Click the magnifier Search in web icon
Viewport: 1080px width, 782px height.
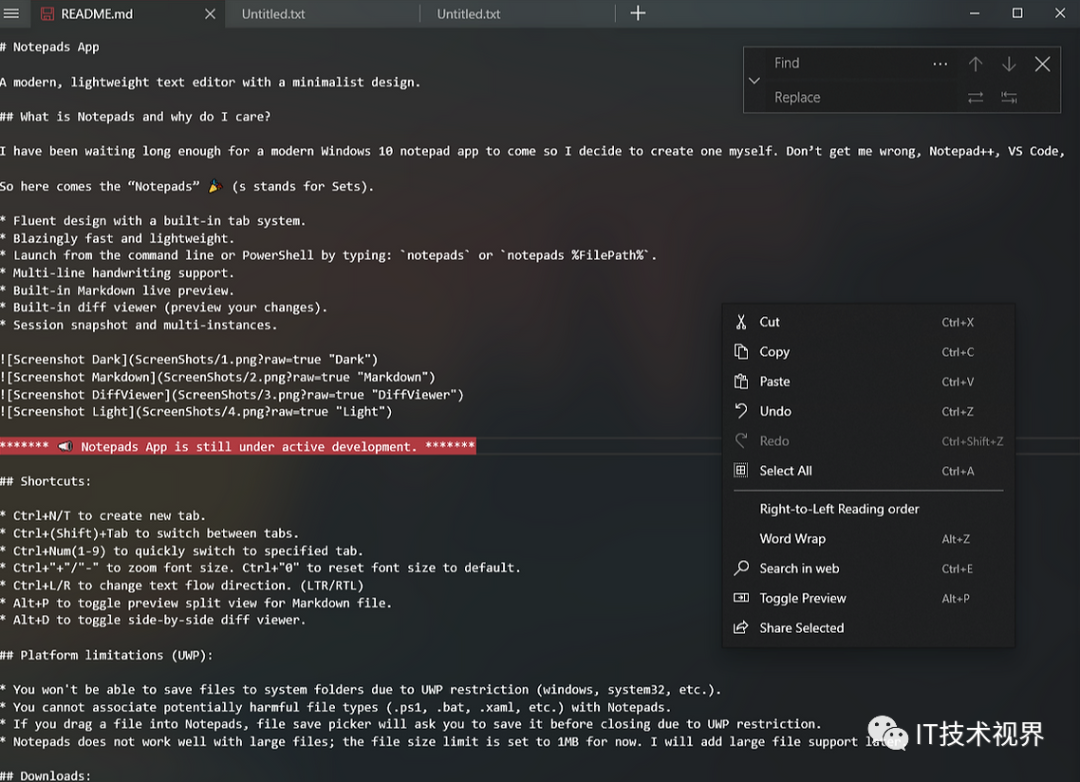pos(741,568)
